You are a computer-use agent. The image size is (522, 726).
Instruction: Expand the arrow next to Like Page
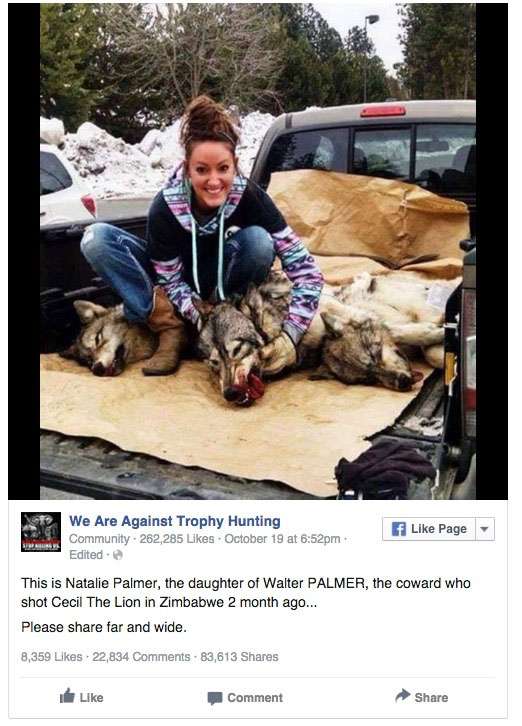coord(484,529)
